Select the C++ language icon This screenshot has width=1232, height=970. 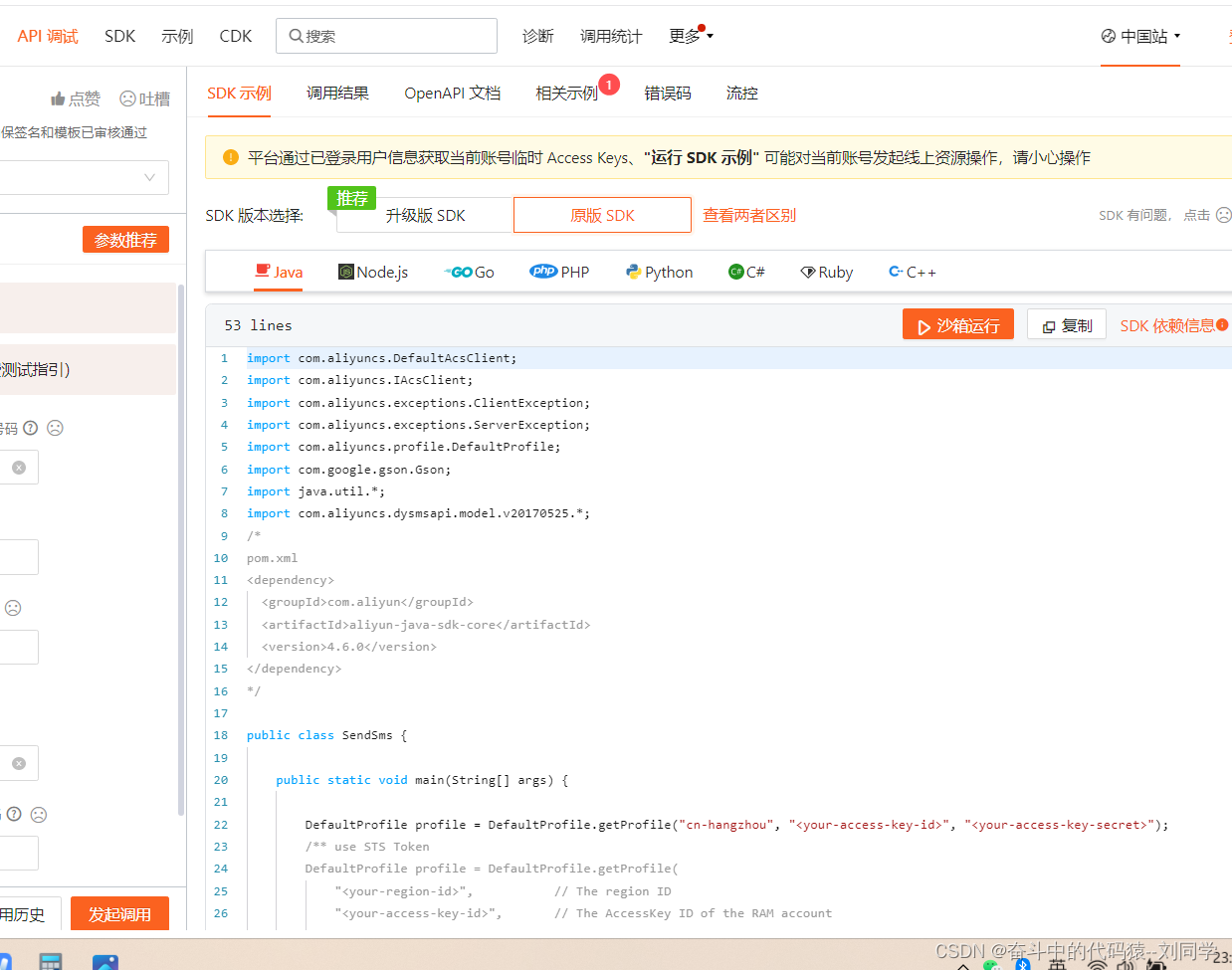[896, 272]
